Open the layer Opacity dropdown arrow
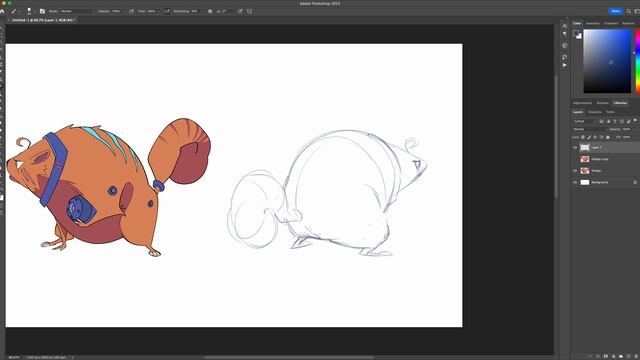The width and height of the screenshot is (640, 360). (634, 129)
